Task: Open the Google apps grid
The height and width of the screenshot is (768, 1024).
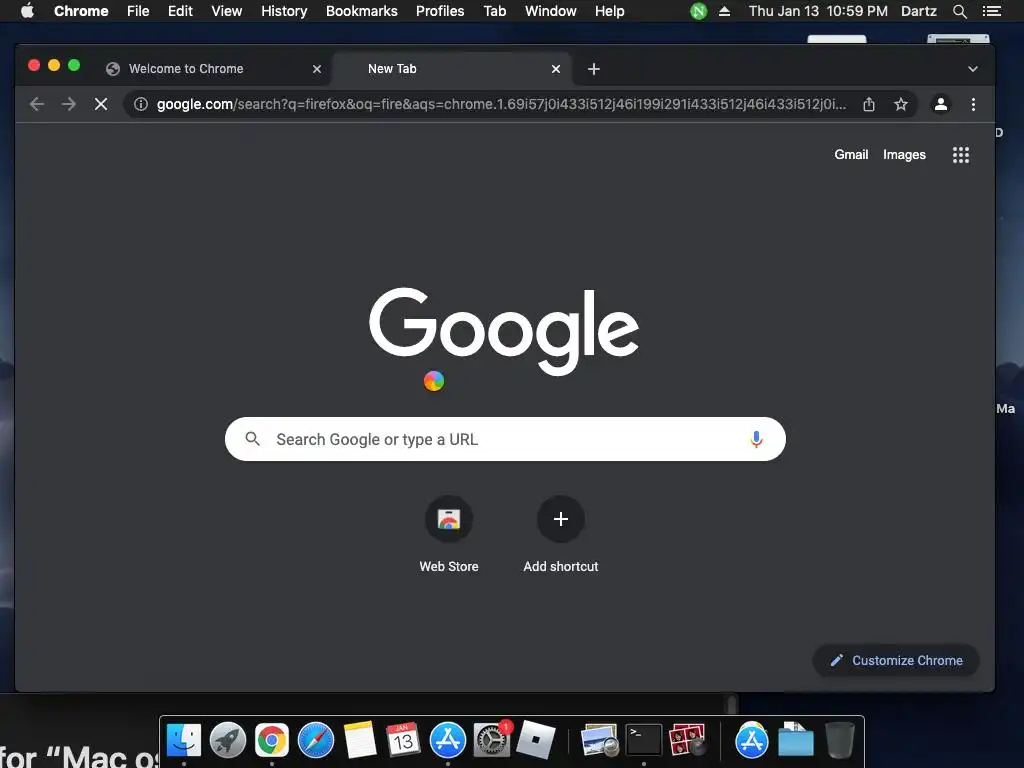Action: coord(961,155)
